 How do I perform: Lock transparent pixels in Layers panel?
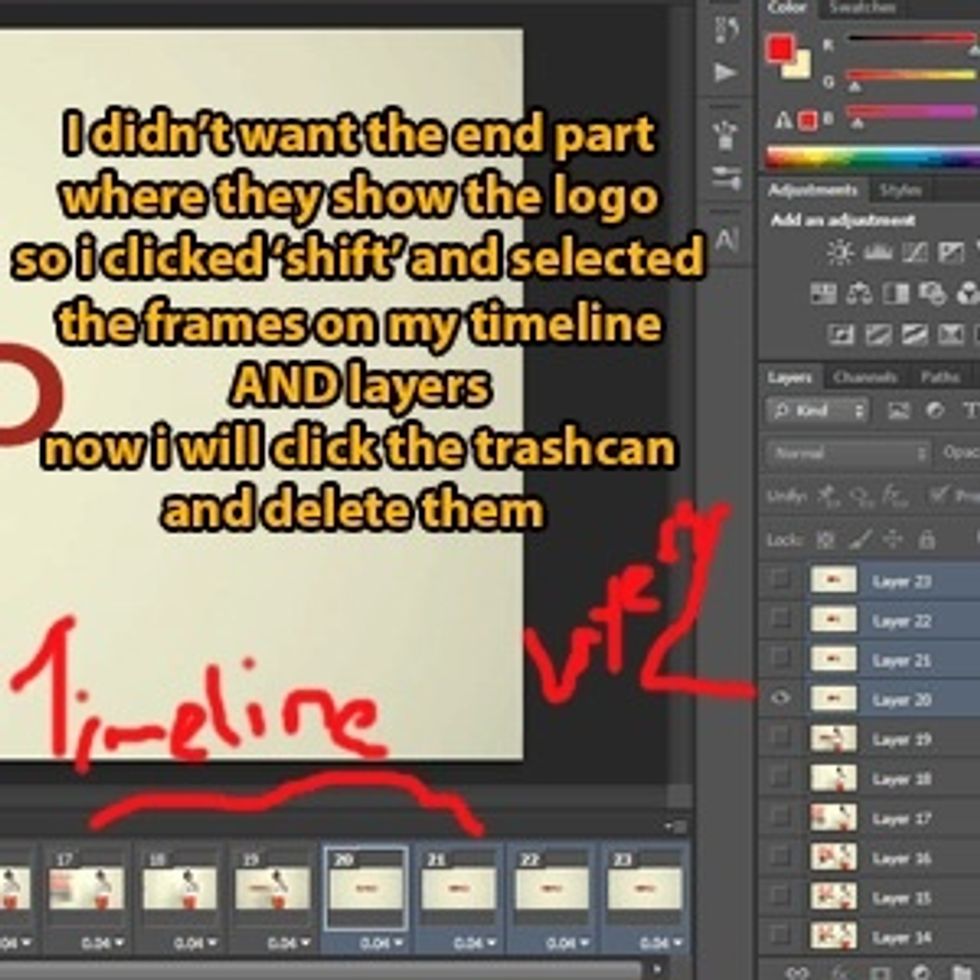[826, 539]
